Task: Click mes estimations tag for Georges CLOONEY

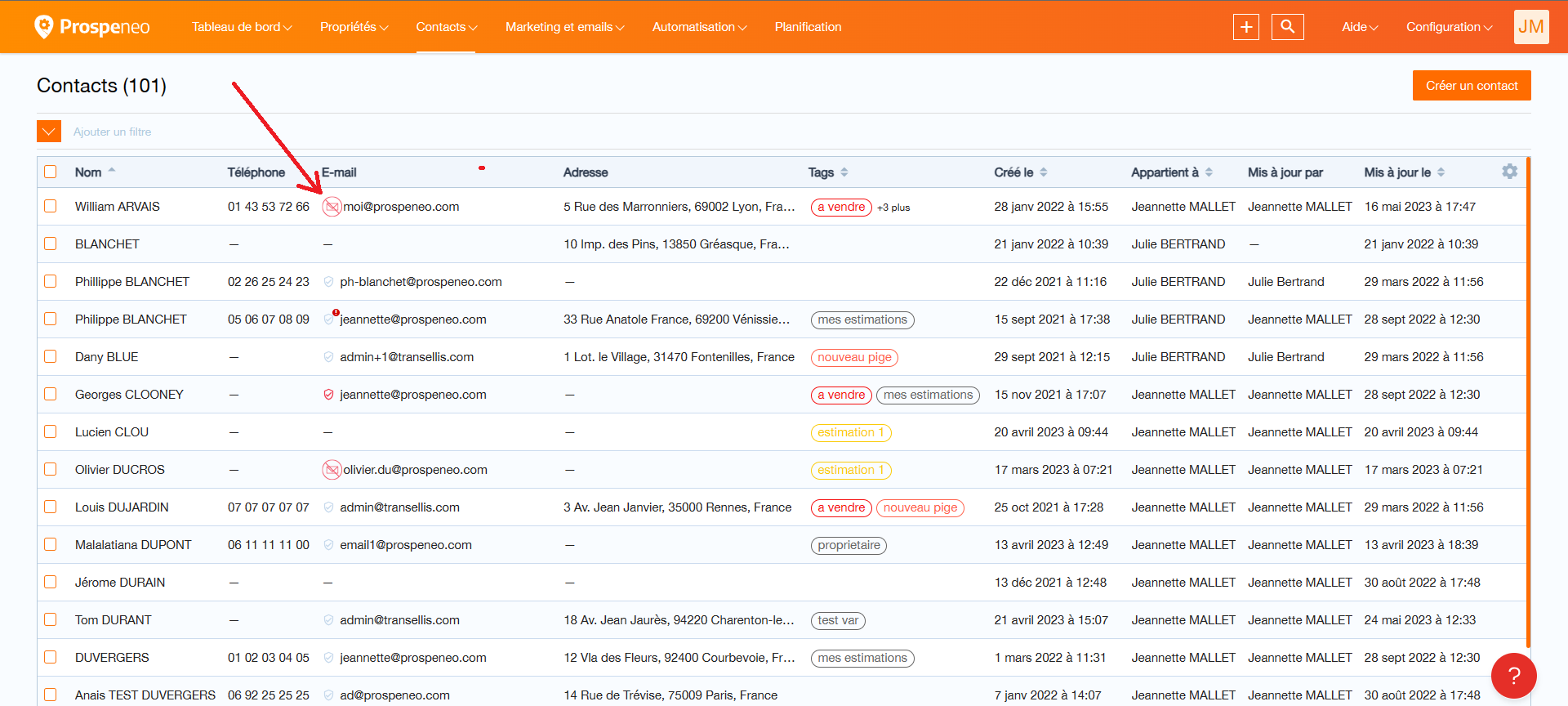Action: pos(928,395)
